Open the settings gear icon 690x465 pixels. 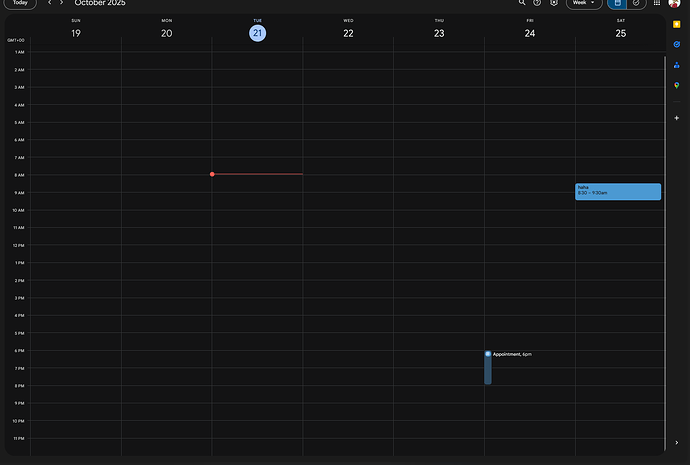pos(554,3)
